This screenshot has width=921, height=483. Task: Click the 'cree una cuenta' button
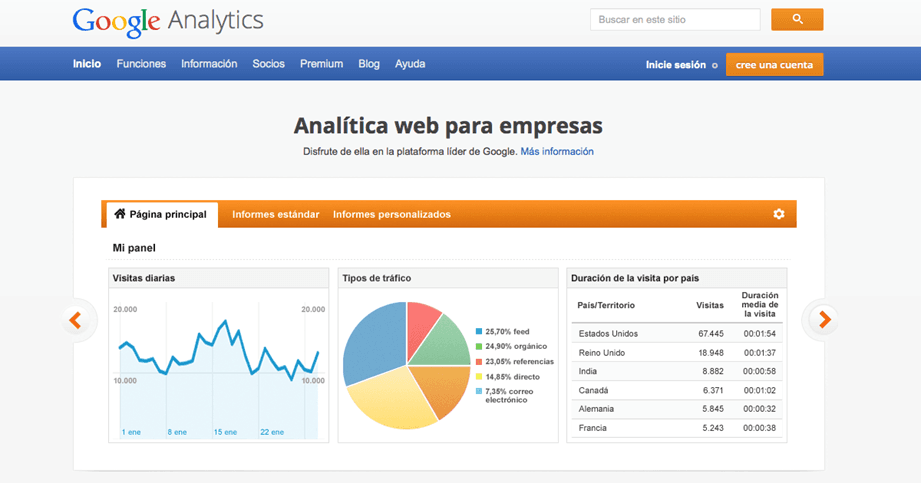coord(774,65)
